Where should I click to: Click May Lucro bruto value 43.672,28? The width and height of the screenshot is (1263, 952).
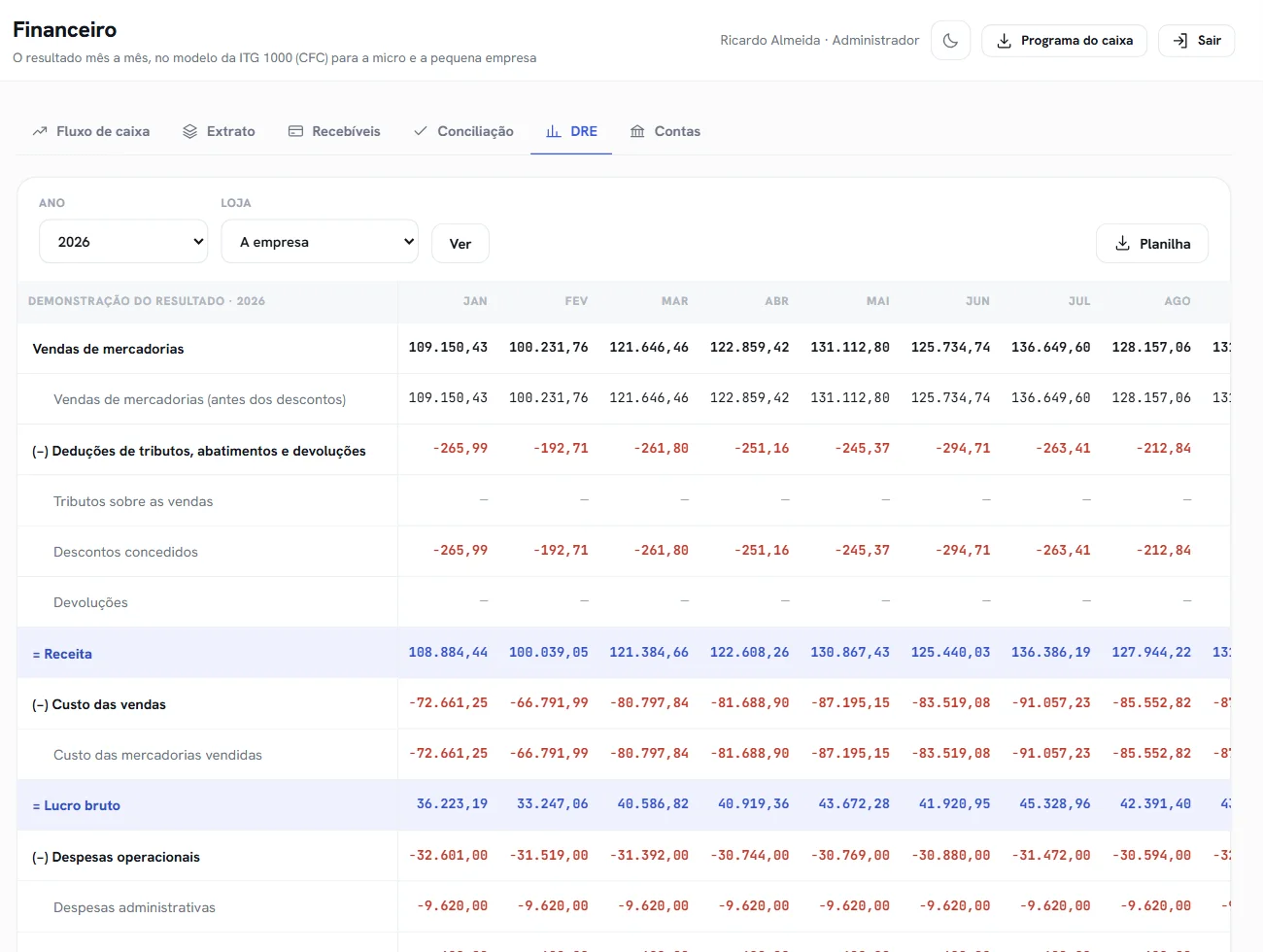tap(854, 803)
